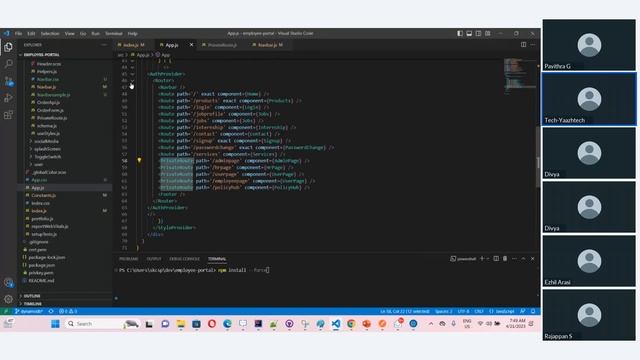Fold code at line 46

[132, 80]
